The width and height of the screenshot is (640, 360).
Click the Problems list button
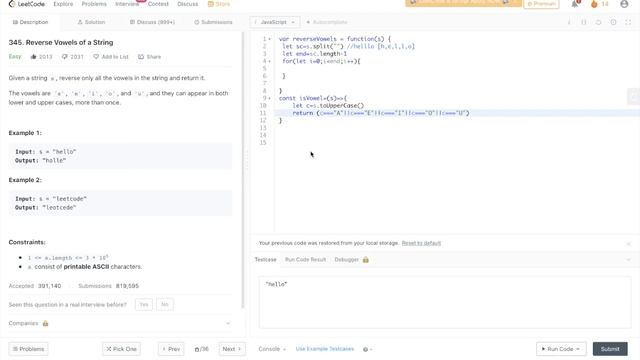pos(28,349)
